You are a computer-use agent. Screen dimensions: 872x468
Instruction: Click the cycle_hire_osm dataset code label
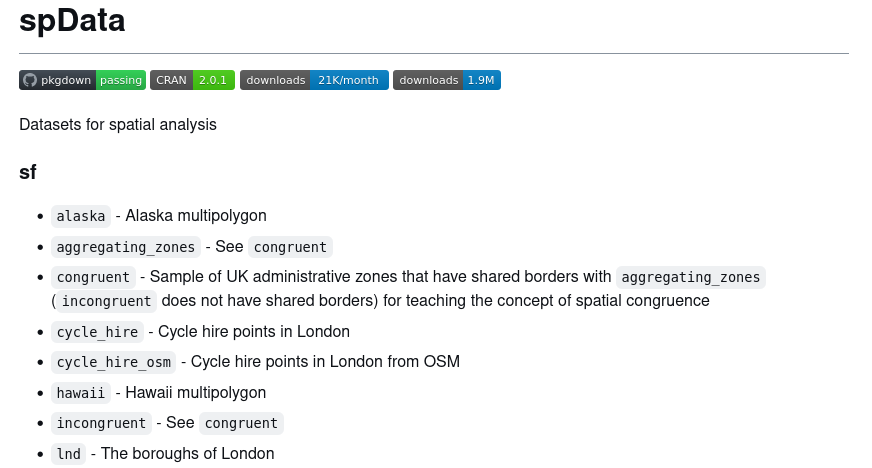113,362
